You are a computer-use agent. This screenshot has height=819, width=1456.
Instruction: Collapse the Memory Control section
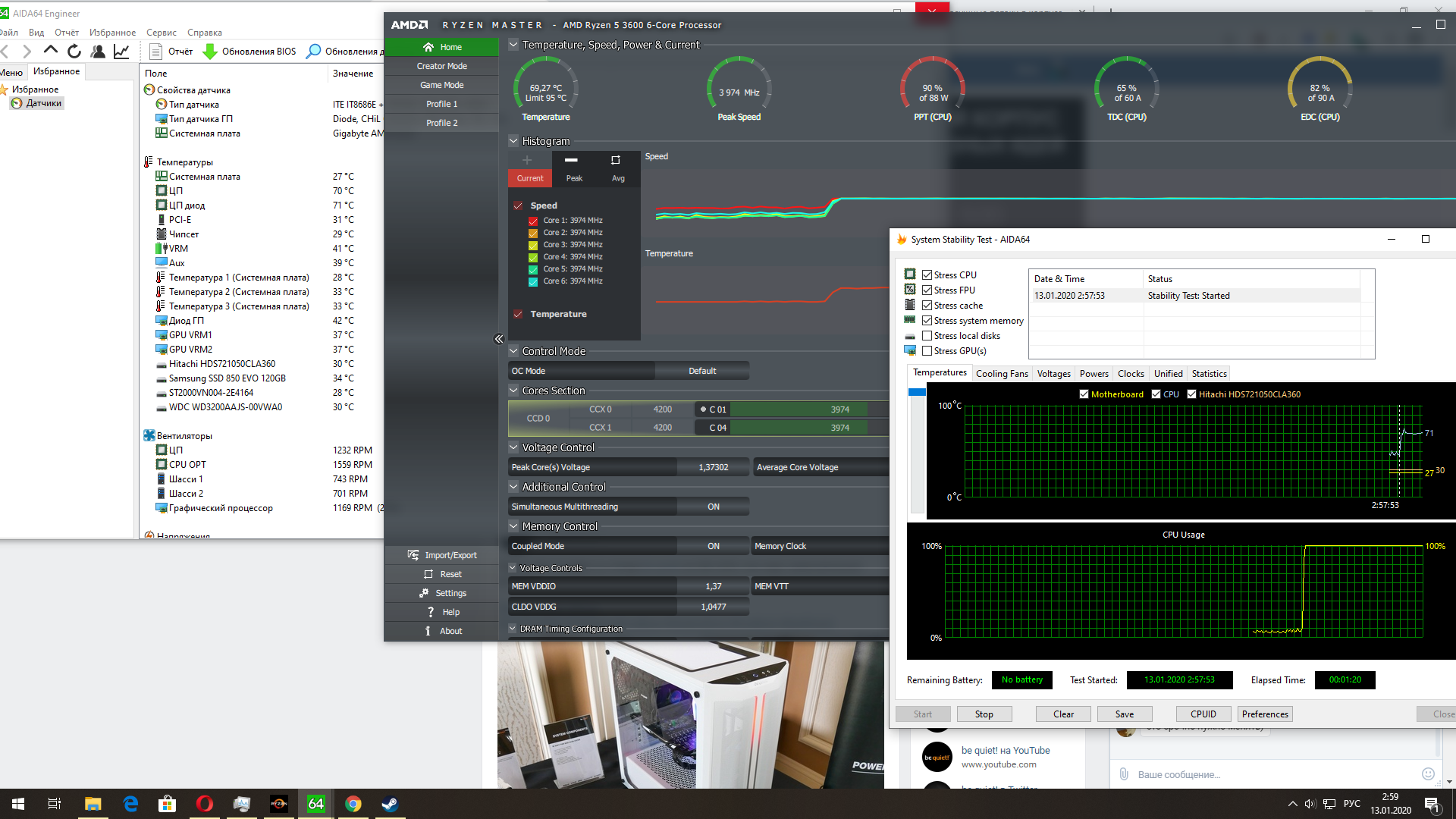[x=513, y=526]
